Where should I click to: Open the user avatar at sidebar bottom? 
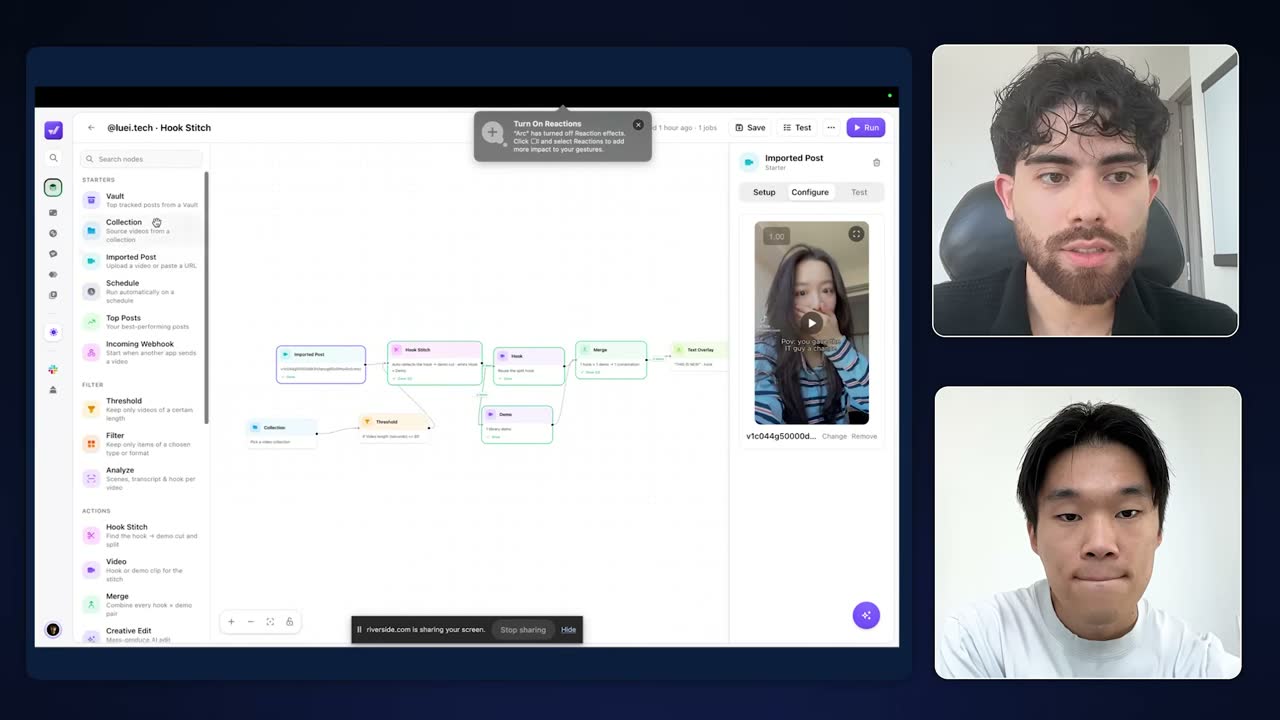(x=53, y=630)
